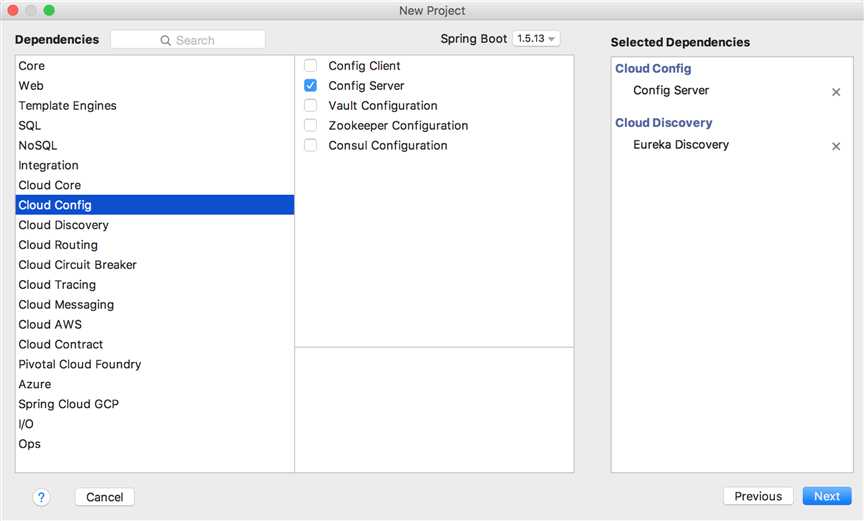Check the Zookeeper Configuration option

pos(311,126)
